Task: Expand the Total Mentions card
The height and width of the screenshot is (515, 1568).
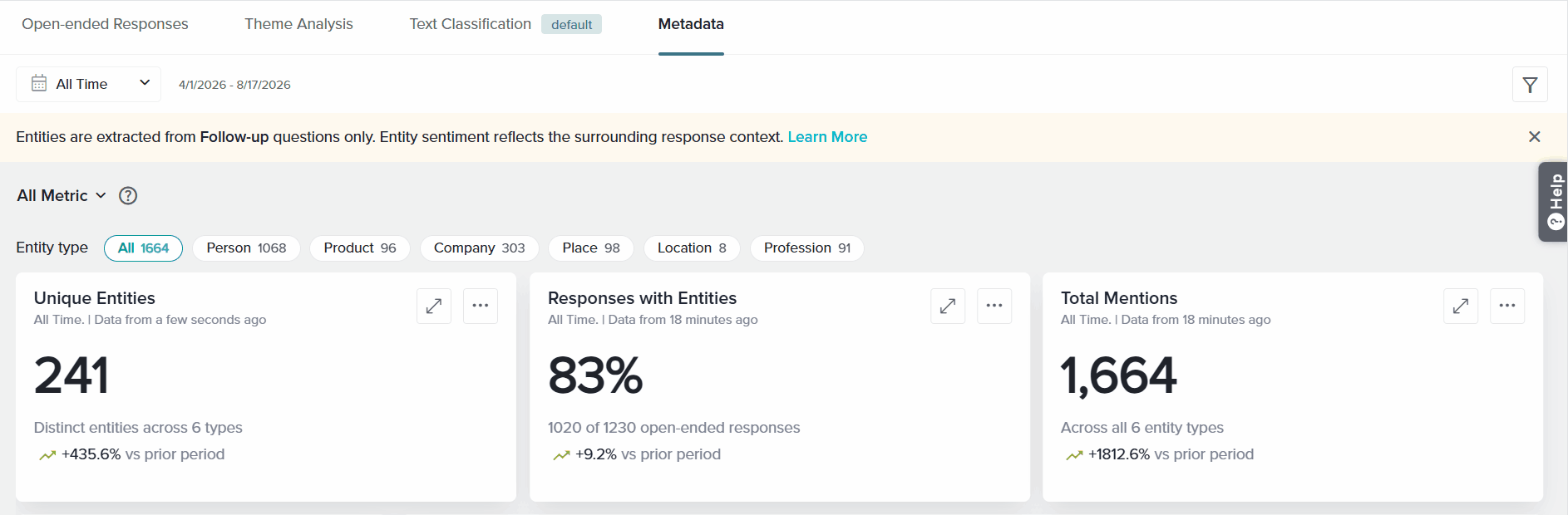Action: click(1461, 307)
